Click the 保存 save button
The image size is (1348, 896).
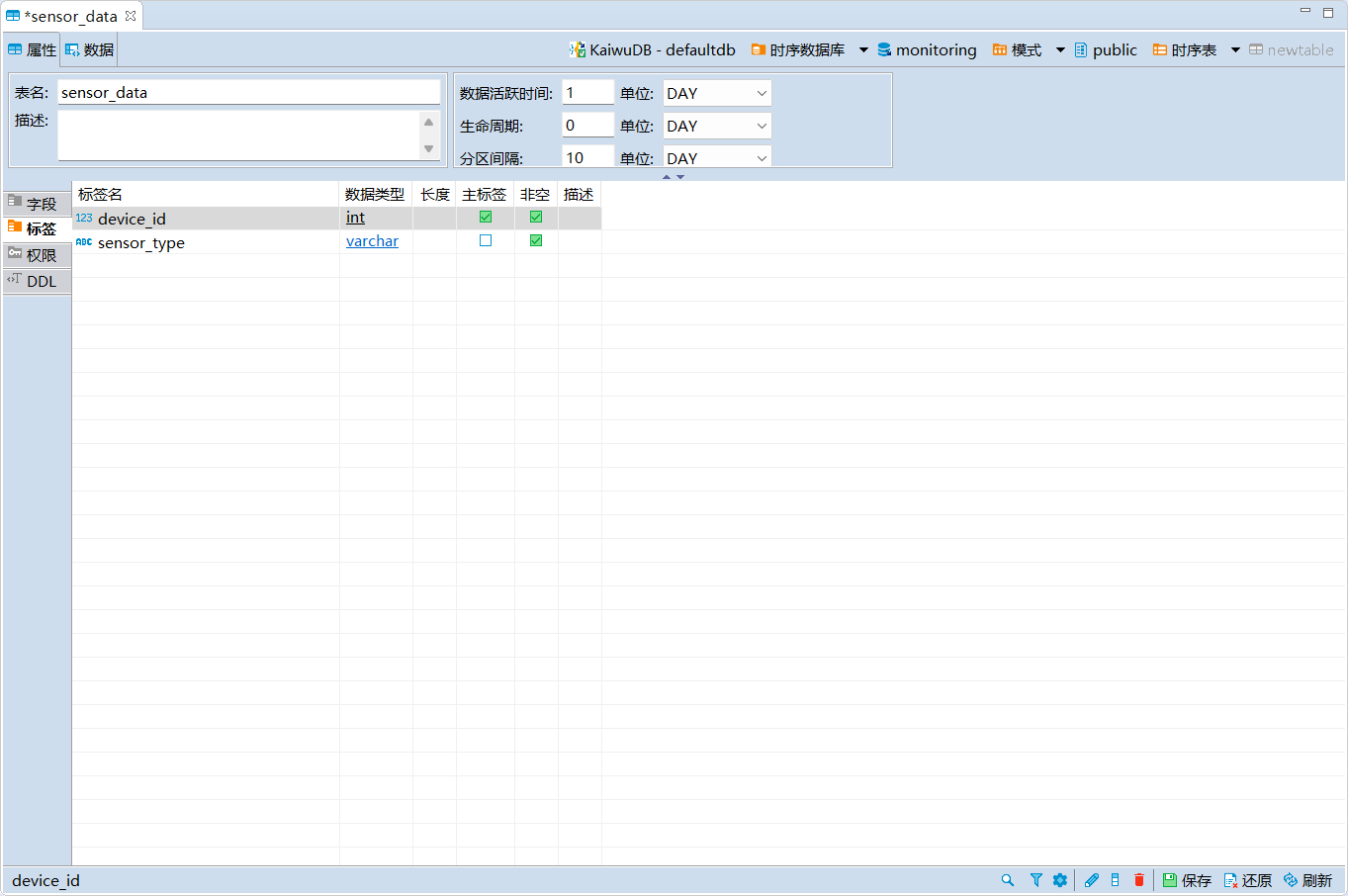[1187, 880]
